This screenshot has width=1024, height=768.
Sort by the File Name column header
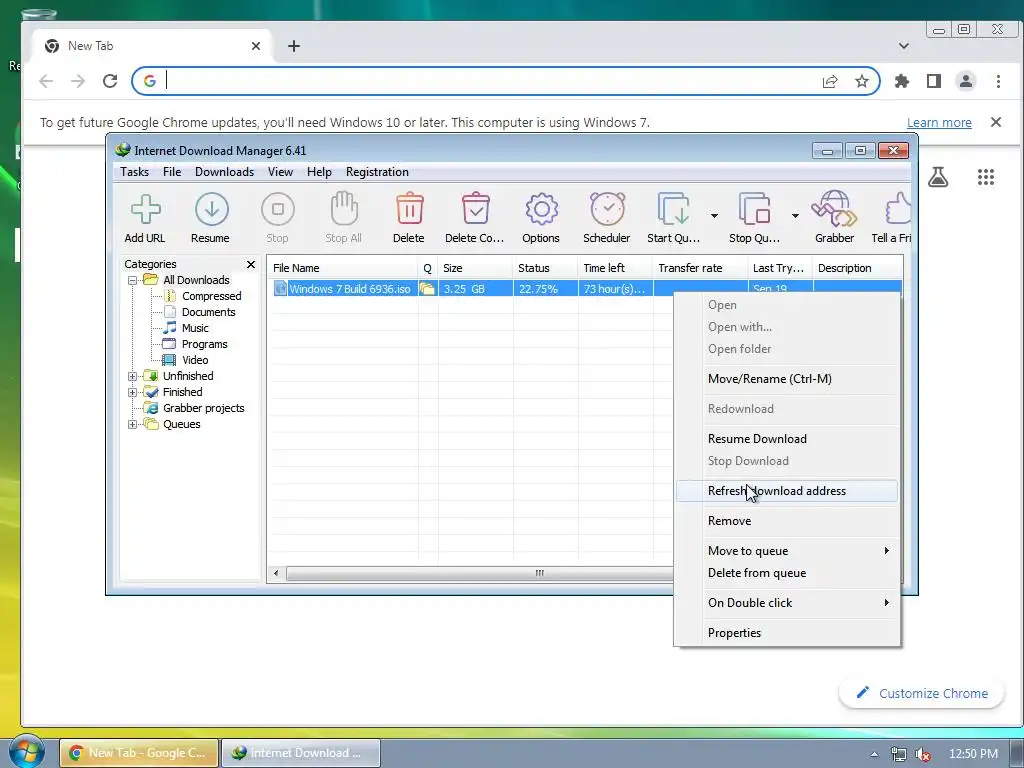pos(343,268)
